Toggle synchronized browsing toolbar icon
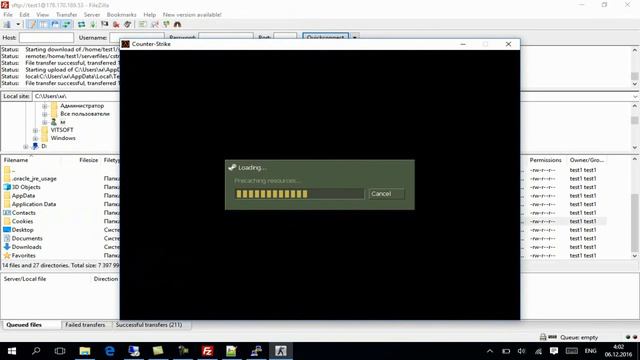This screenshot has width=640, height=360. point(166,24)
